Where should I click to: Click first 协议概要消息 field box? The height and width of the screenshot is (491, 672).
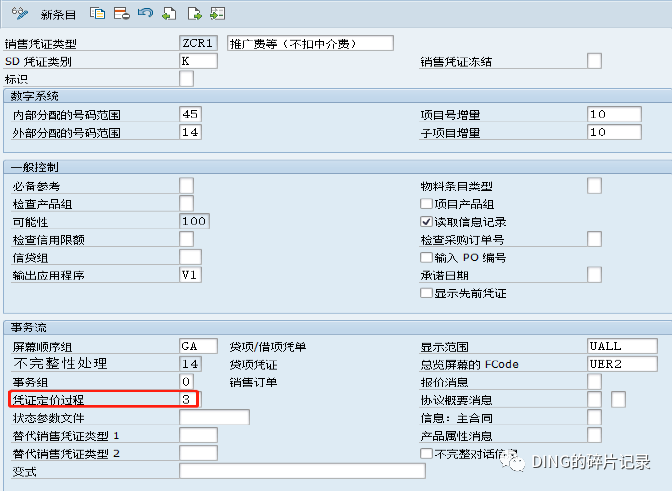point(594,399)
